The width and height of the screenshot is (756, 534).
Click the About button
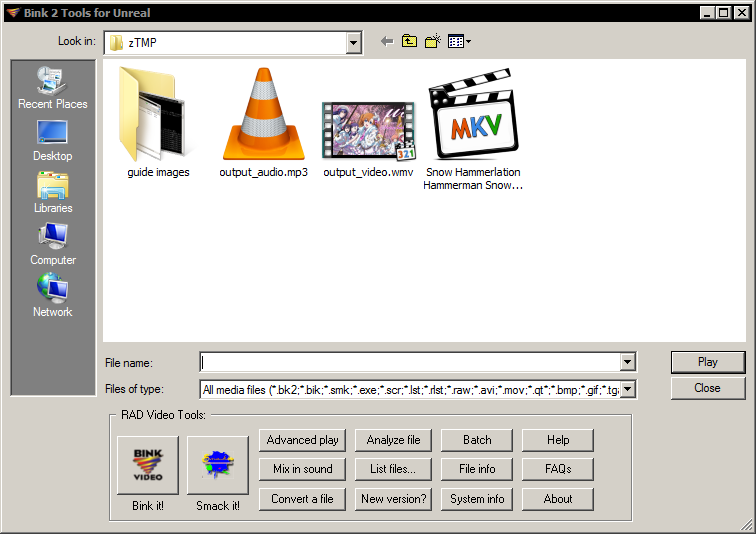[558, 499]
